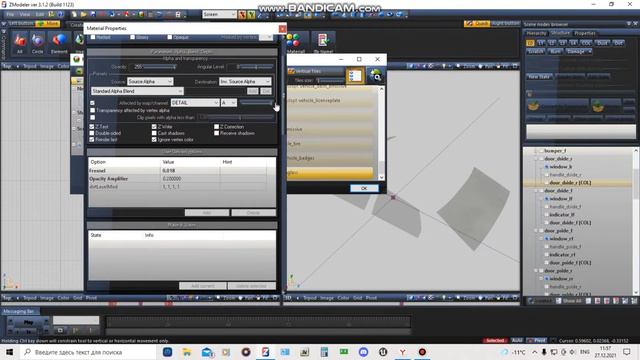Click the save disk icon in main toolbar
The height and width of the screenshot is (360, 640).
point(93,14)
